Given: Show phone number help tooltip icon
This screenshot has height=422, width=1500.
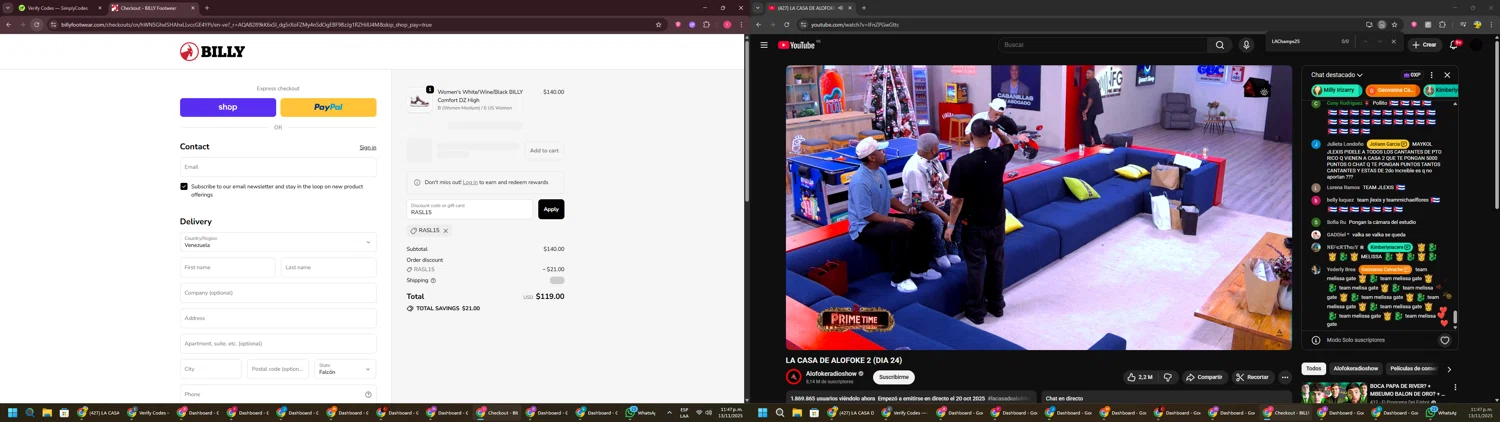Looking at the screenshot, I should click(x=368, y=394).
